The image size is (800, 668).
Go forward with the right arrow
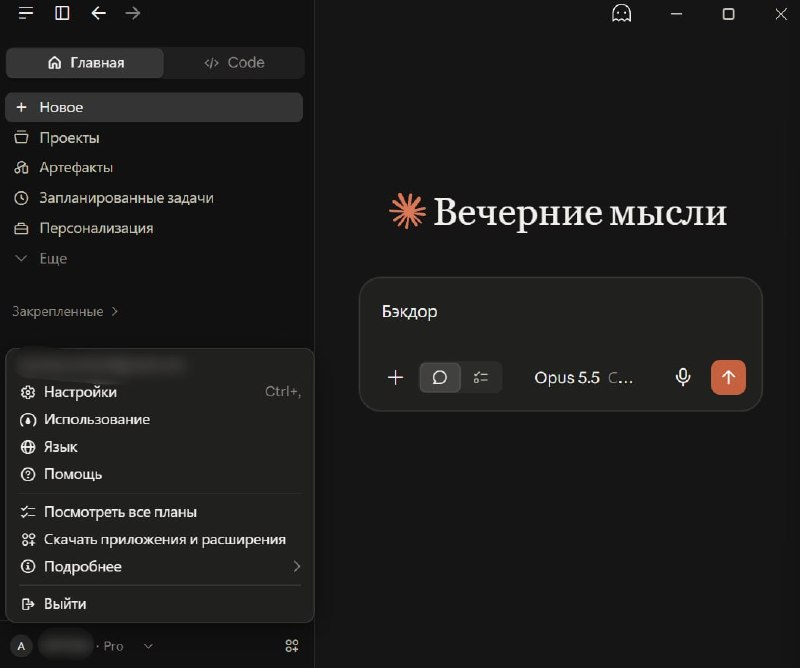pyautogui.click(x=133, y=13)
